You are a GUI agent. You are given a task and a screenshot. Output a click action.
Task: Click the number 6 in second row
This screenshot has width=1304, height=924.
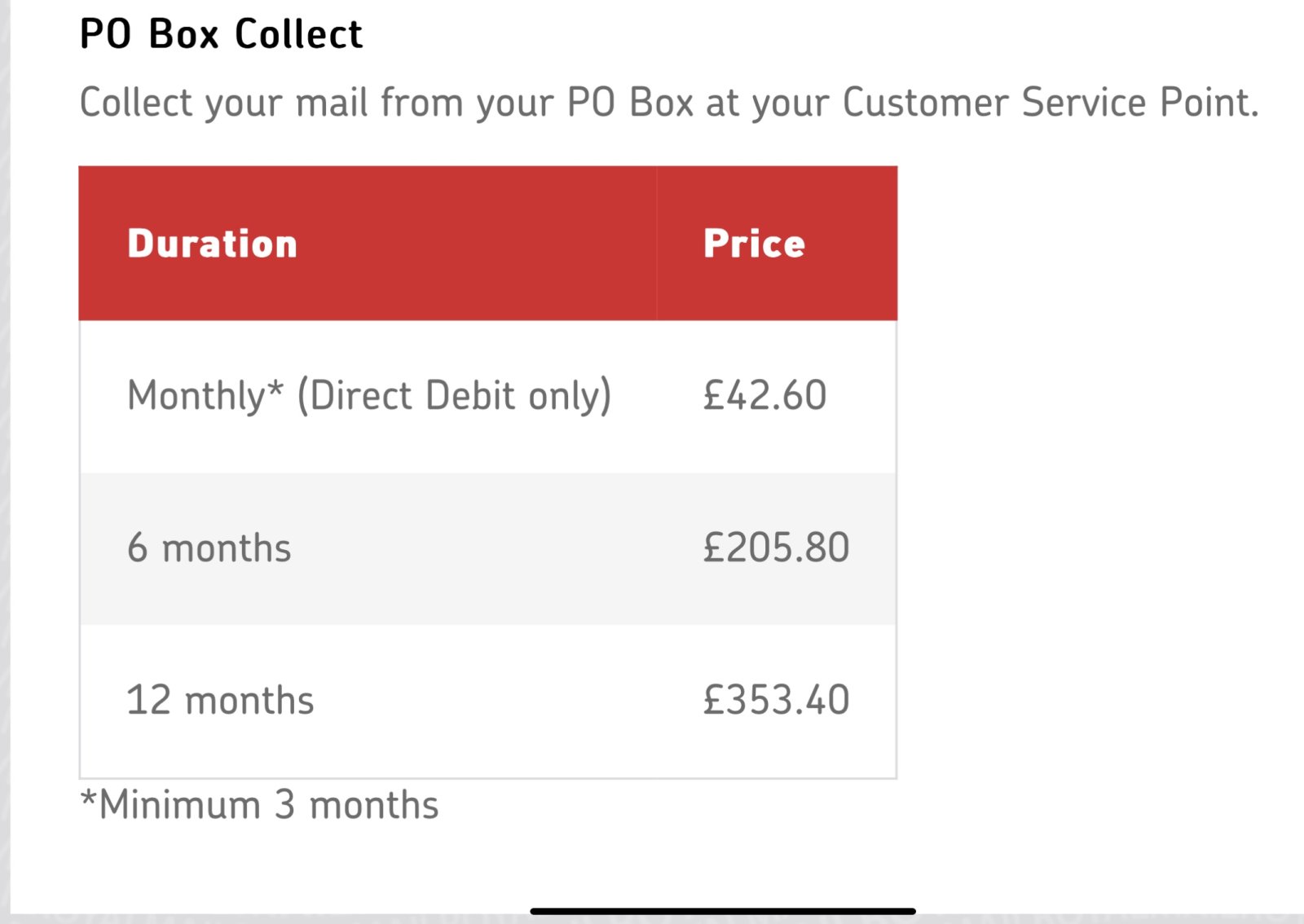[x=137, y=548]
